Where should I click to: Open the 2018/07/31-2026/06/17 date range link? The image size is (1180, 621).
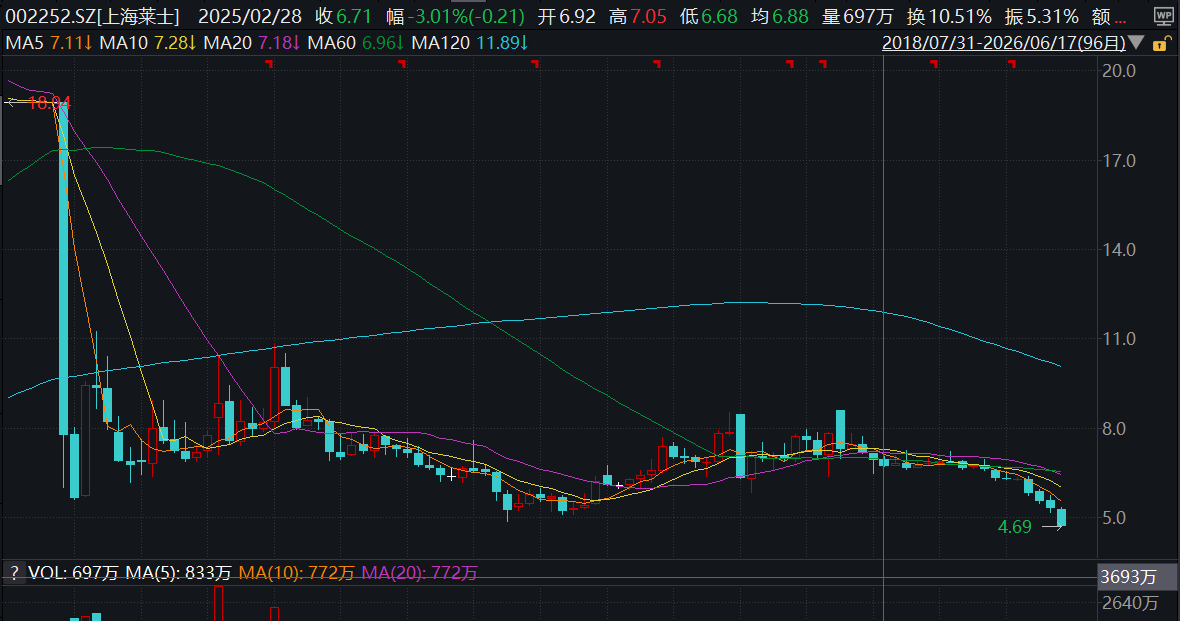[x=1004, y=43]
